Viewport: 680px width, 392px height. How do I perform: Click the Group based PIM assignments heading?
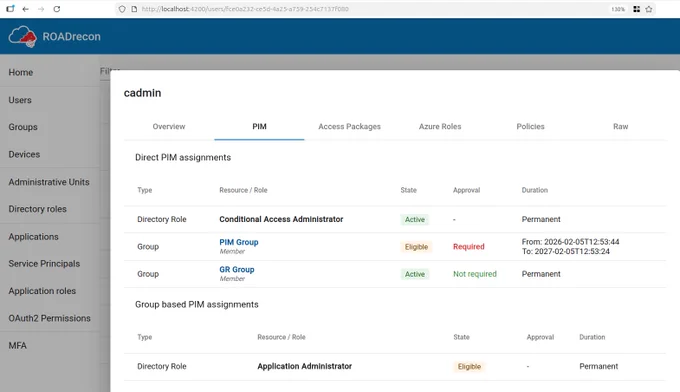click(x=196, y=304)
